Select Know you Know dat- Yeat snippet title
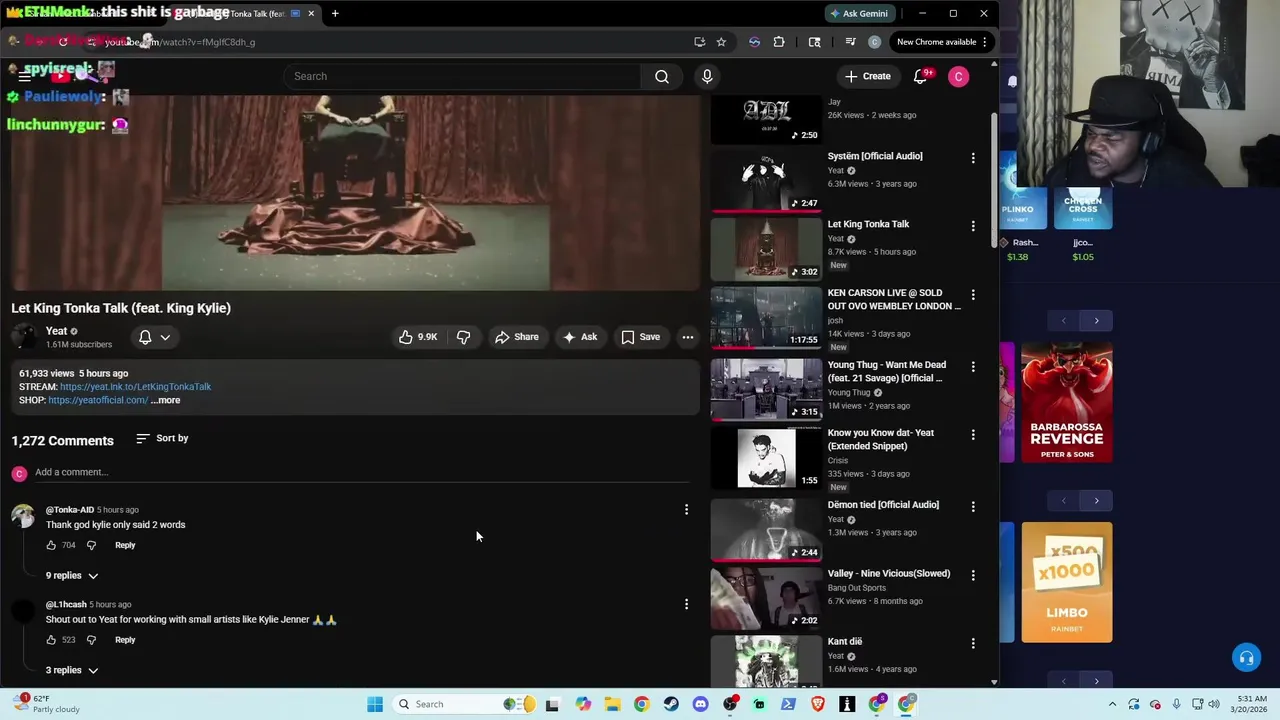This screenshot has width=1280, height=720. 881,439
